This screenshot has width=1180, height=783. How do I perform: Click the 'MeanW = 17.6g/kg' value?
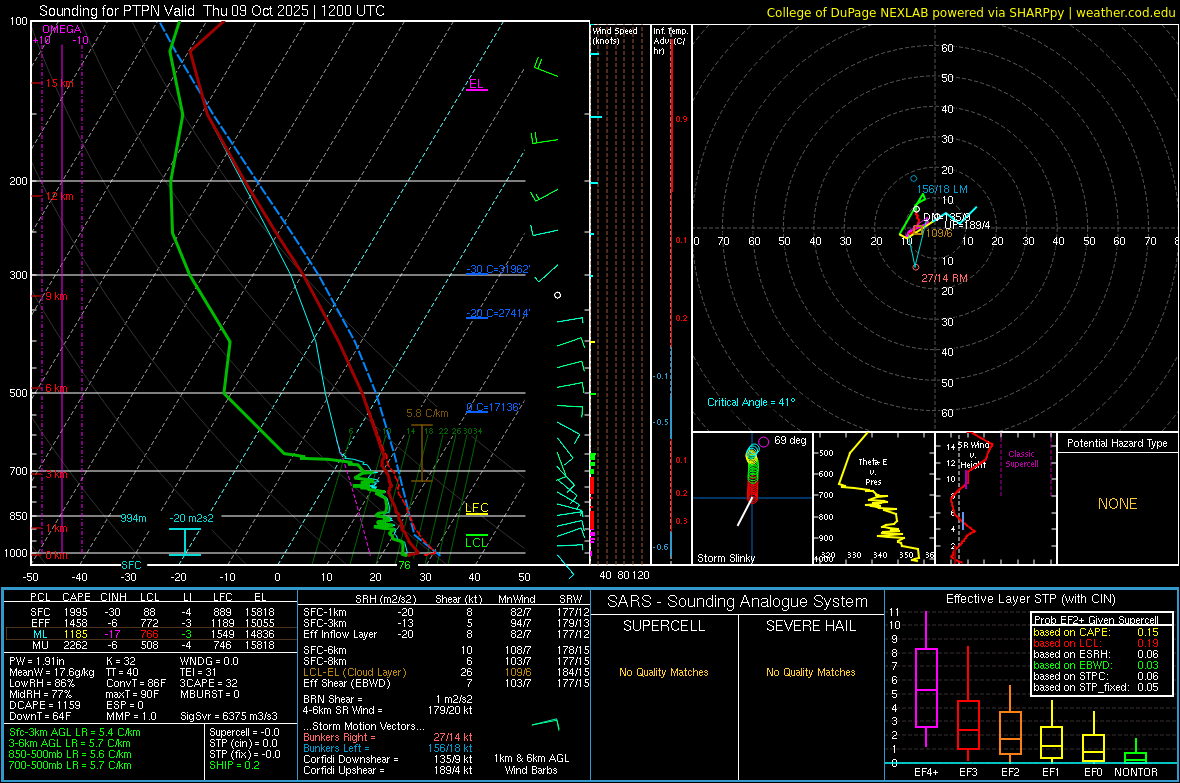[52, 672]
